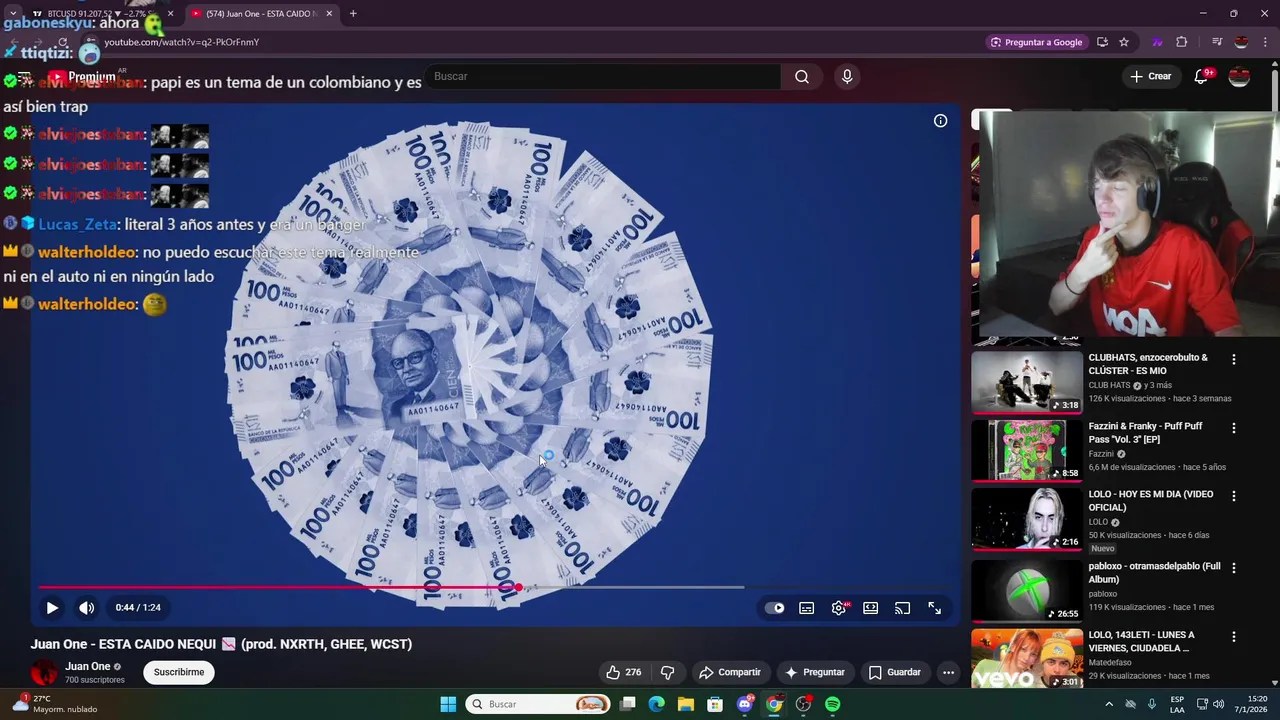
Task: Turn on subtitles in the player
Action: pyautogui.click(x=807, y=607)
